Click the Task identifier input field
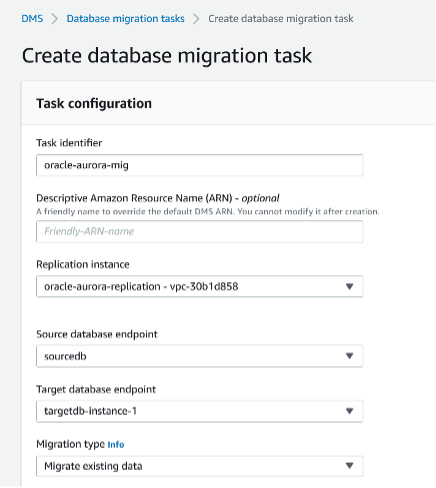This screenshot has width=436, height=488. point(199,165)
